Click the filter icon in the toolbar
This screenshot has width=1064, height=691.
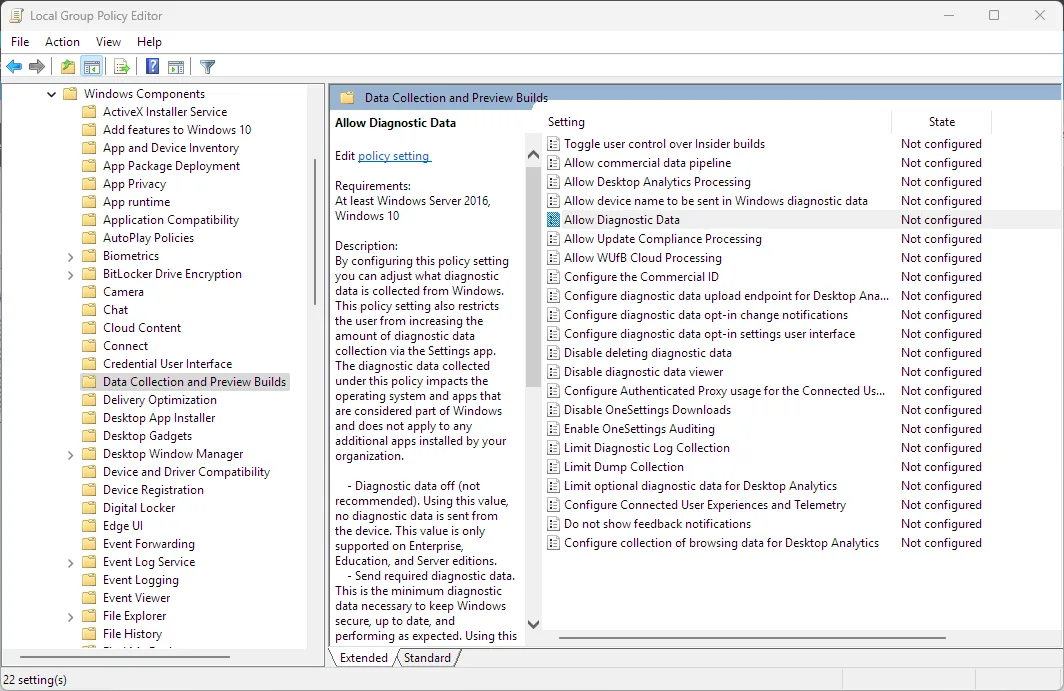pyautogui.click(x=207, y=66)
